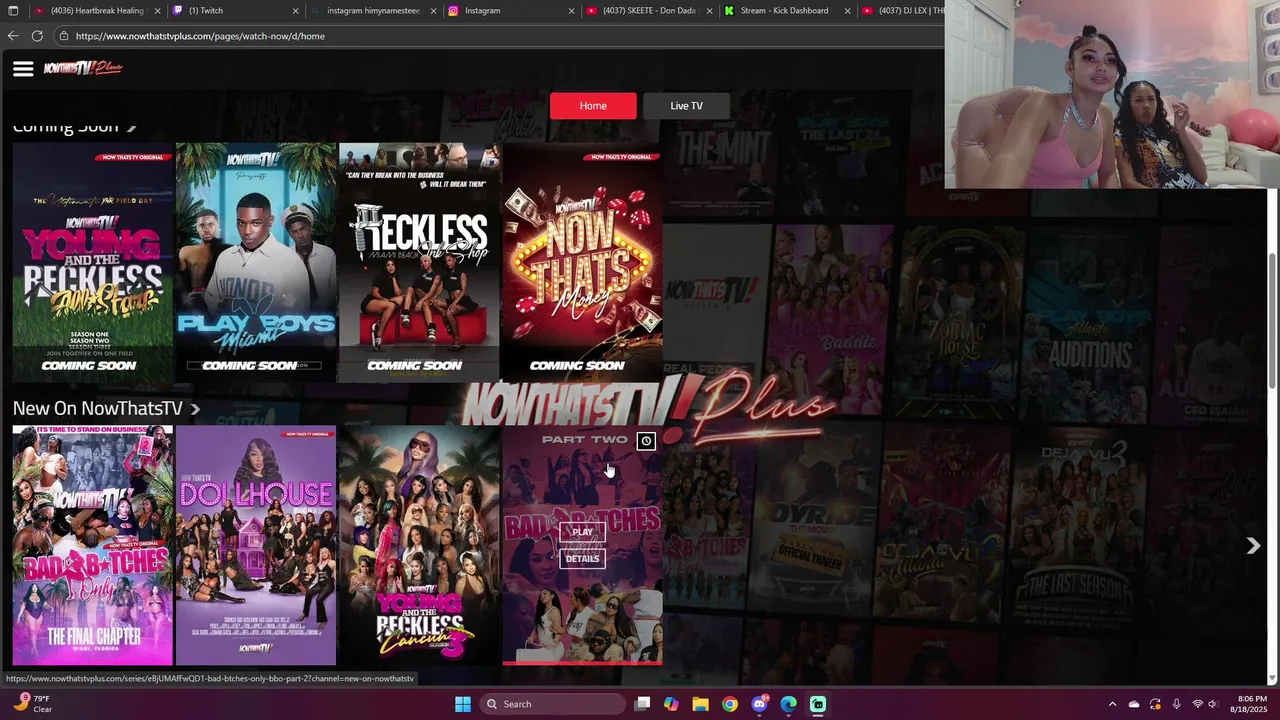
Task: Open Now Thats Money poster
Action: click(582, 262)
